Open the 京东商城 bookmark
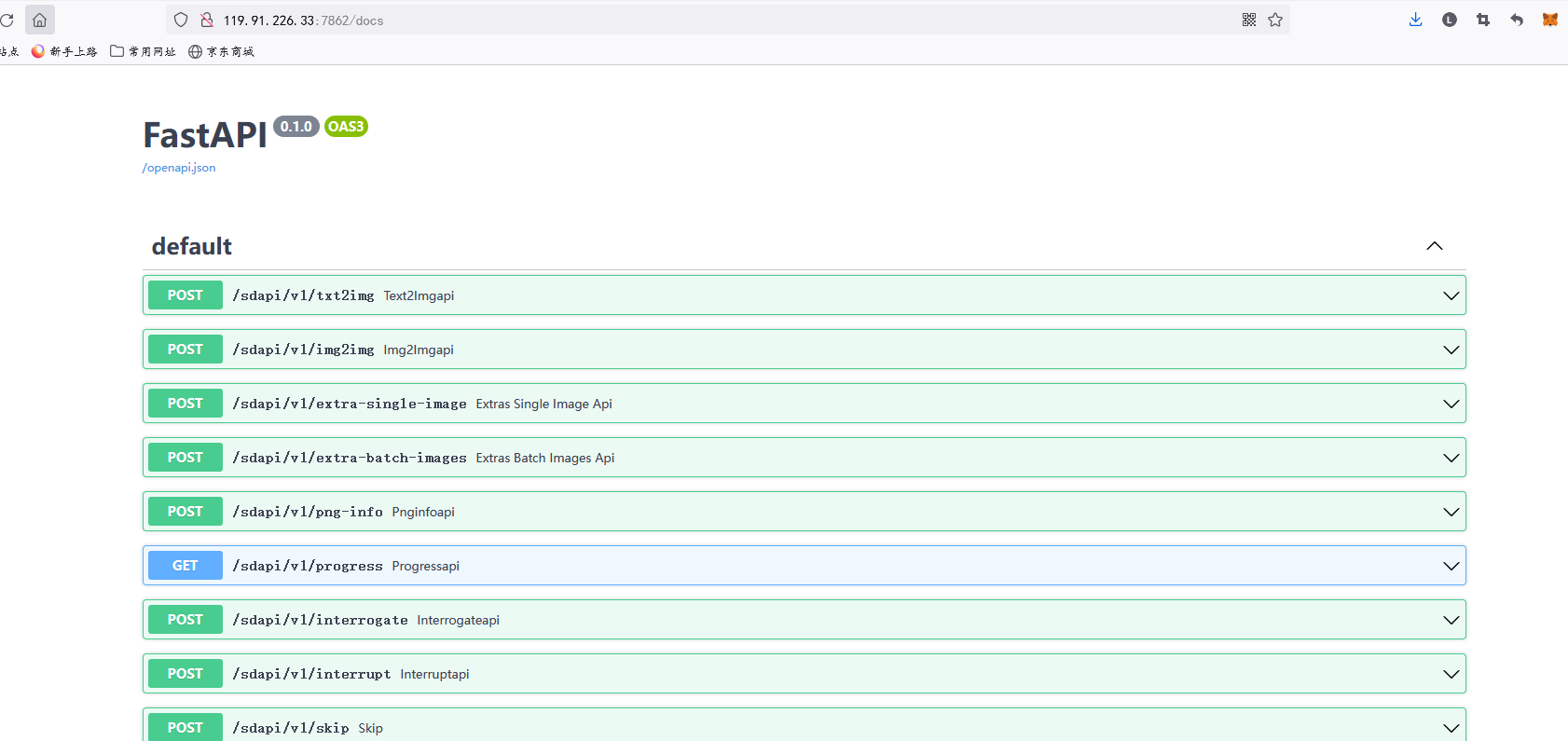1568x741 pixels. 221,51
